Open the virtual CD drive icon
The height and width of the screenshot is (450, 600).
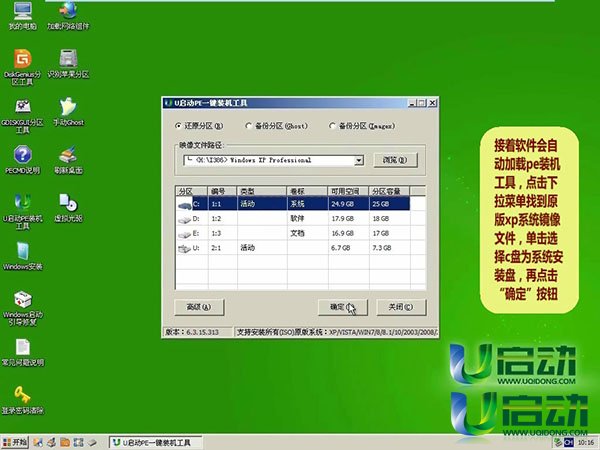pos(68,208)
